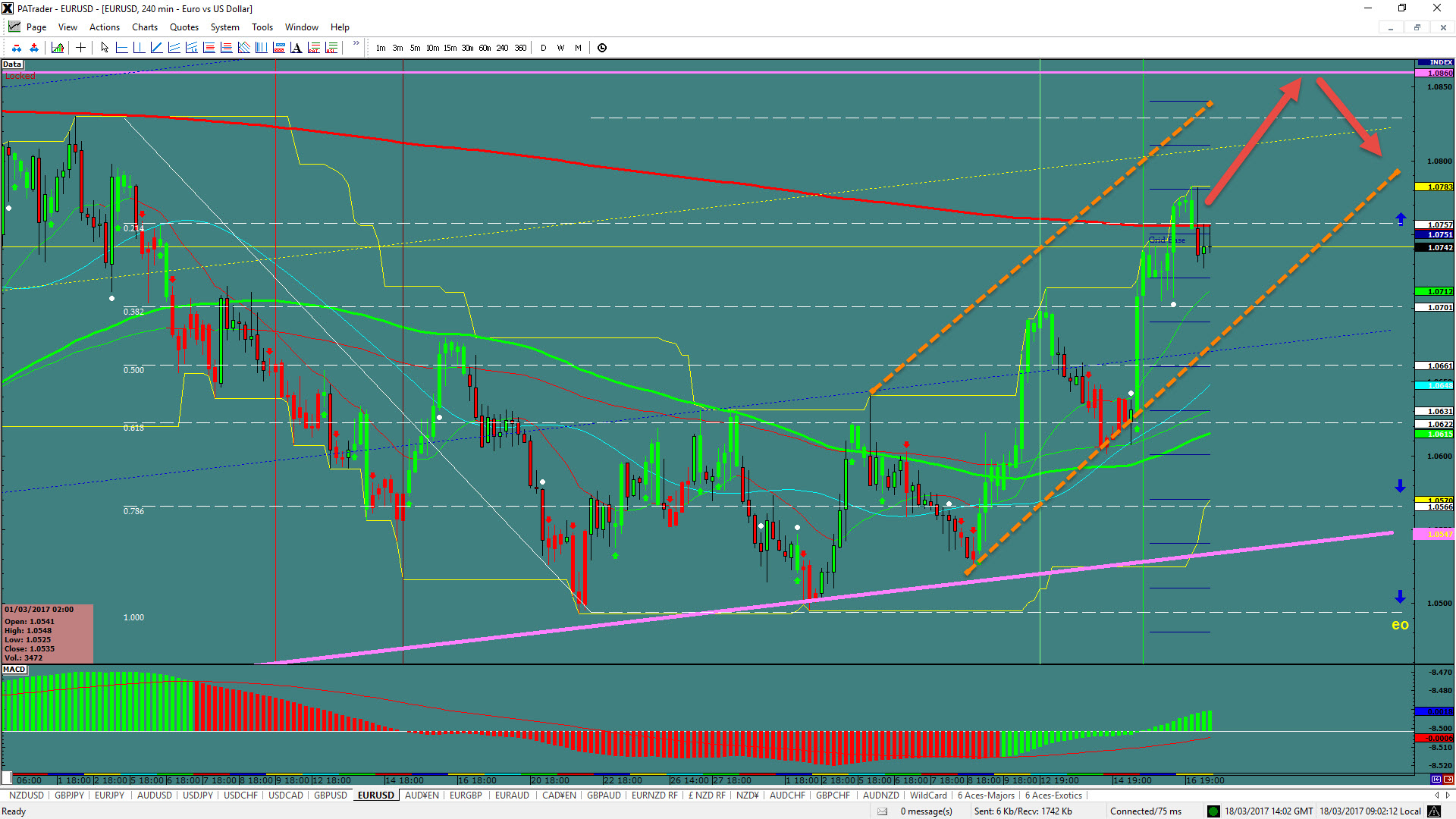Select the horizontal line drawing tool
The width and height of the screenshot is (1456, 819).
click(x=121, y=48)
